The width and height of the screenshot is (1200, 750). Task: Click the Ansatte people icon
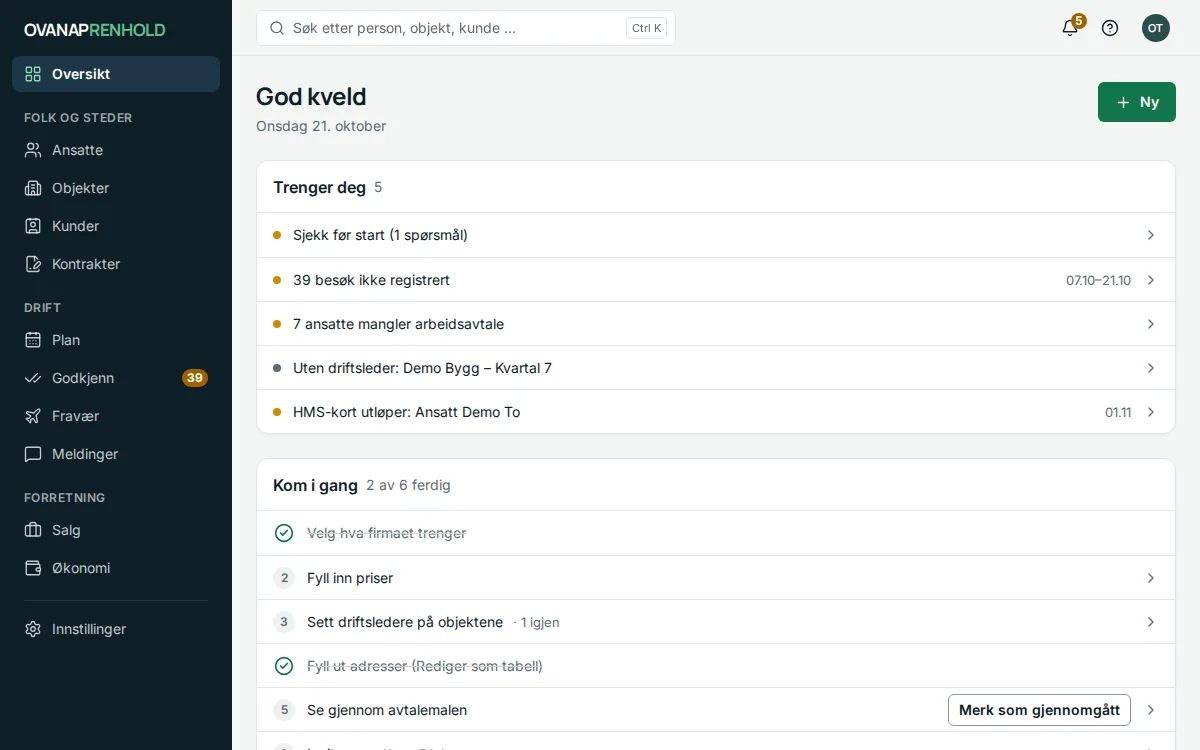click(x=33, y=150)
